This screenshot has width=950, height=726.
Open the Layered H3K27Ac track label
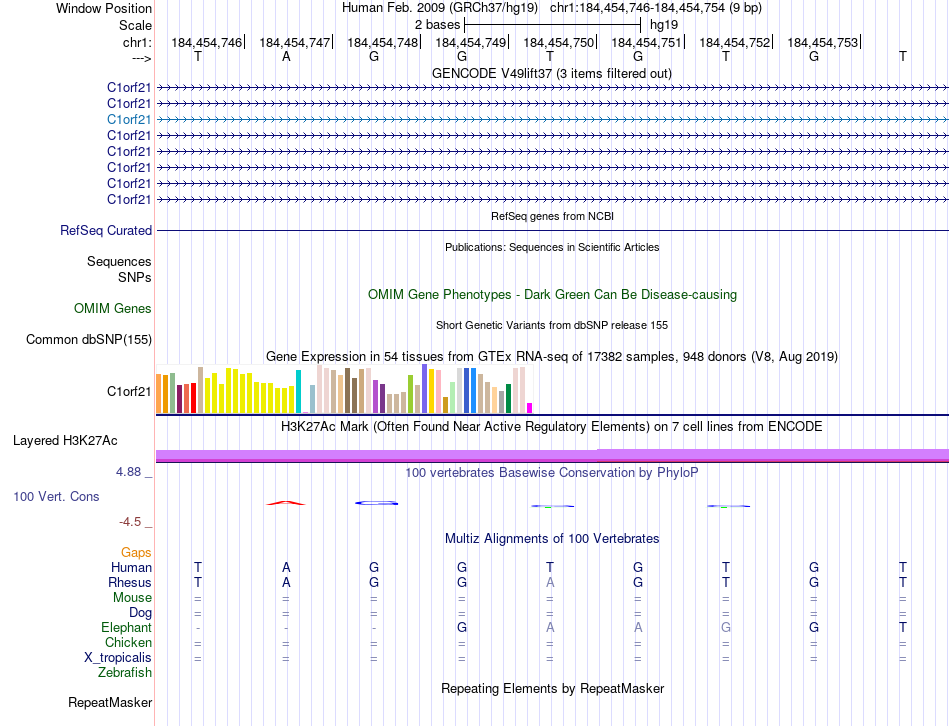point(65,441)
